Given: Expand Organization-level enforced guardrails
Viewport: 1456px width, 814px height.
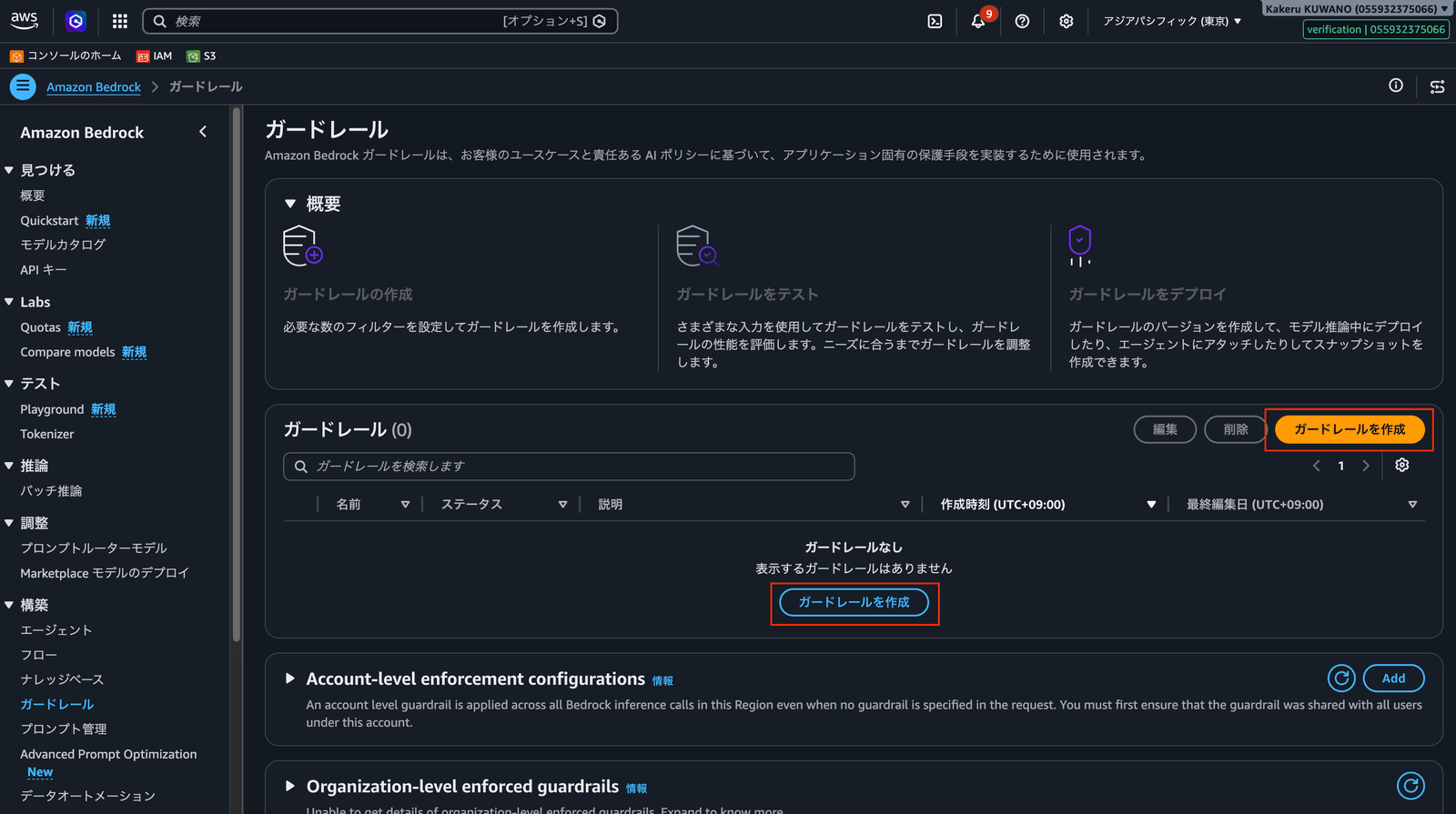Looking at the screenshot, I should tap(290, 786).
